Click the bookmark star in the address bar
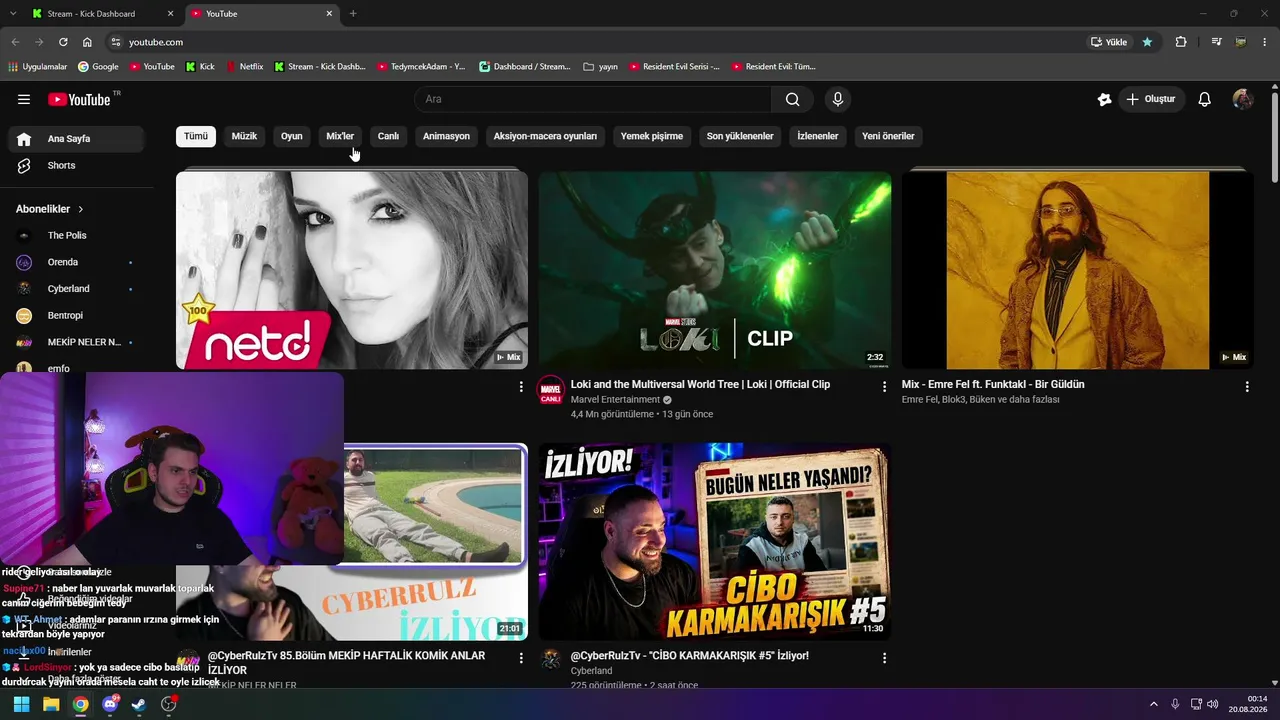1280x720 pixels. (1147, 42)
